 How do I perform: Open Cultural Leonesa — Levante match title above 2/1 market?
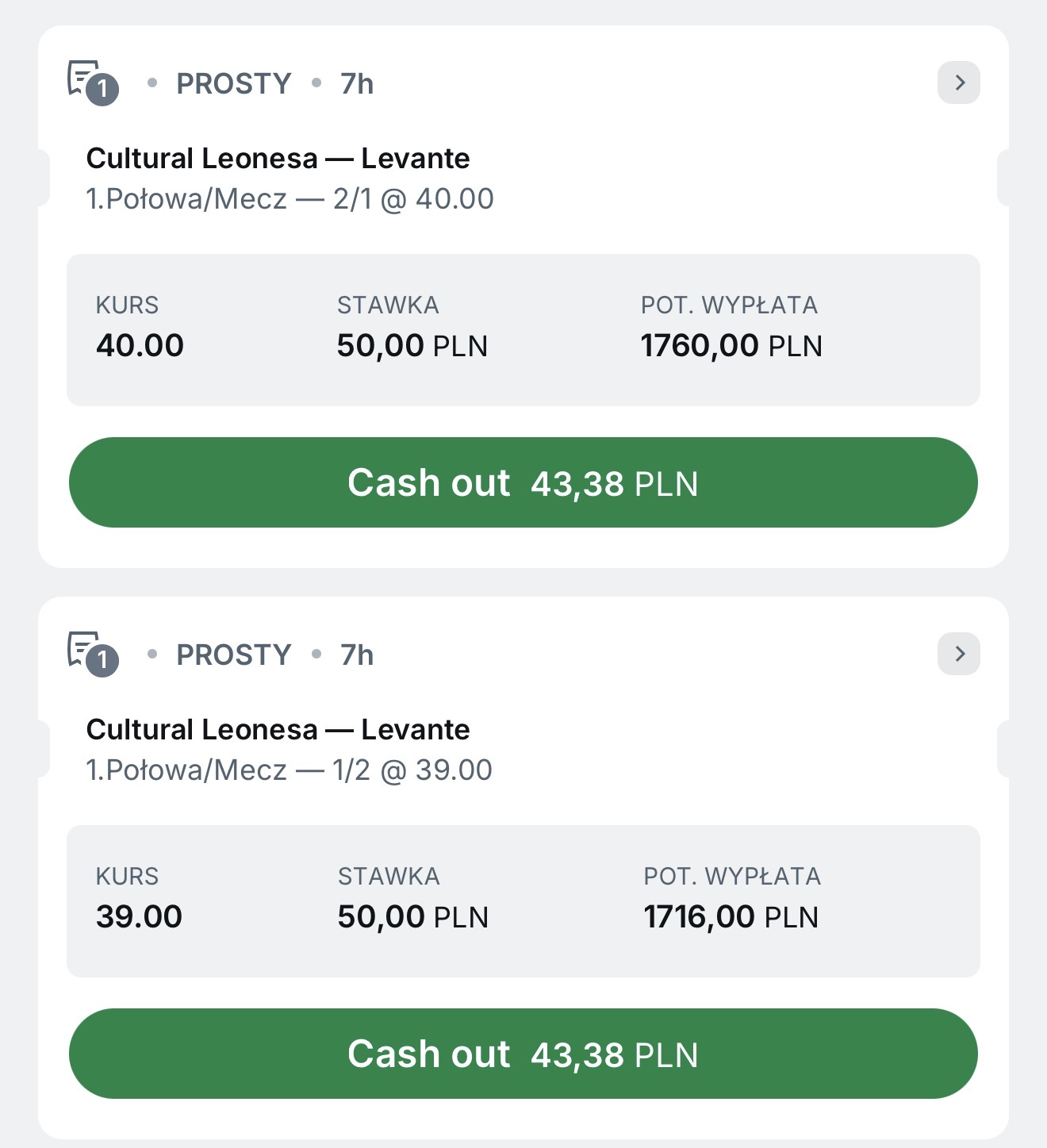[278, 159]
